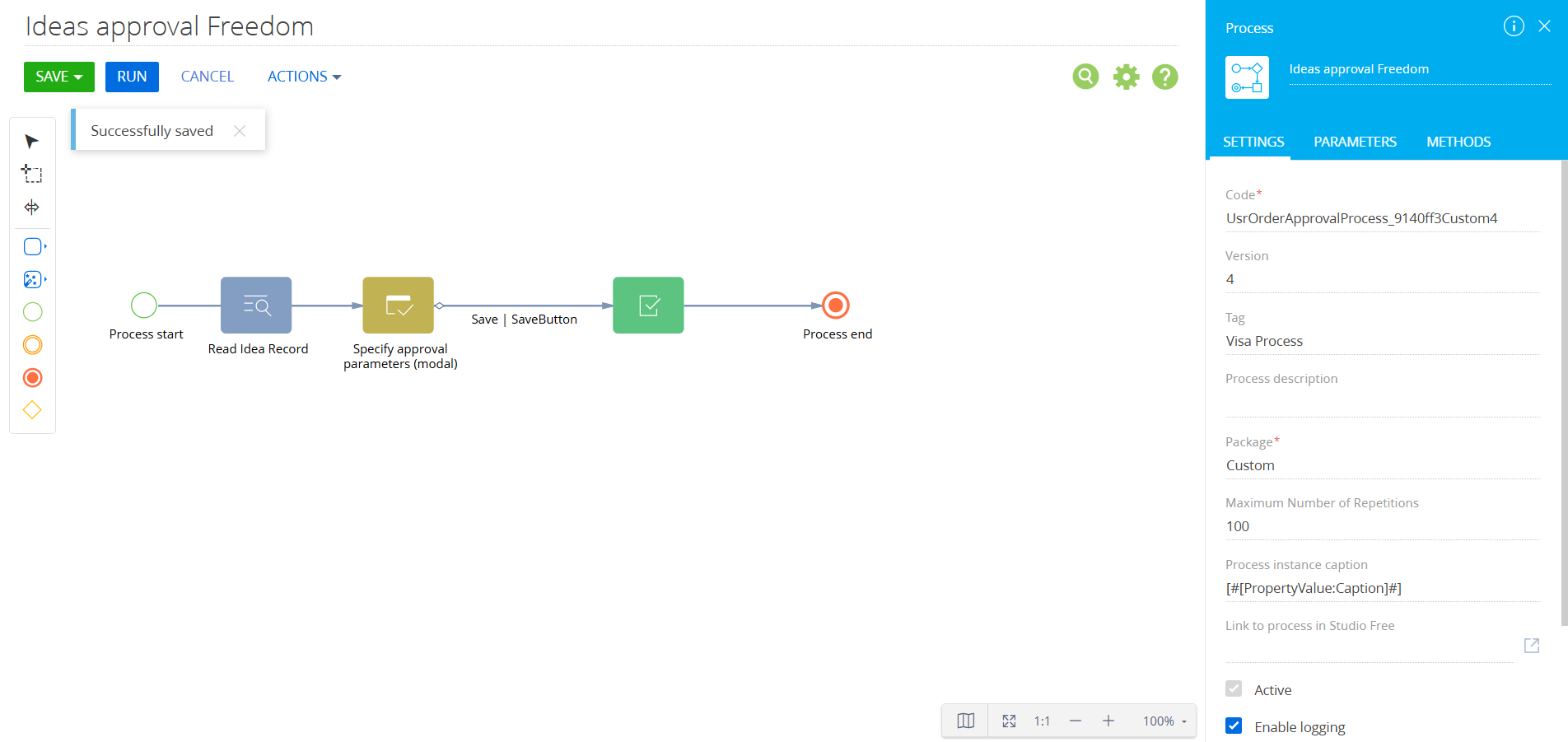Click the process diagram icon in the panel header
1568x742 pixels.
tap(1247, 77)
